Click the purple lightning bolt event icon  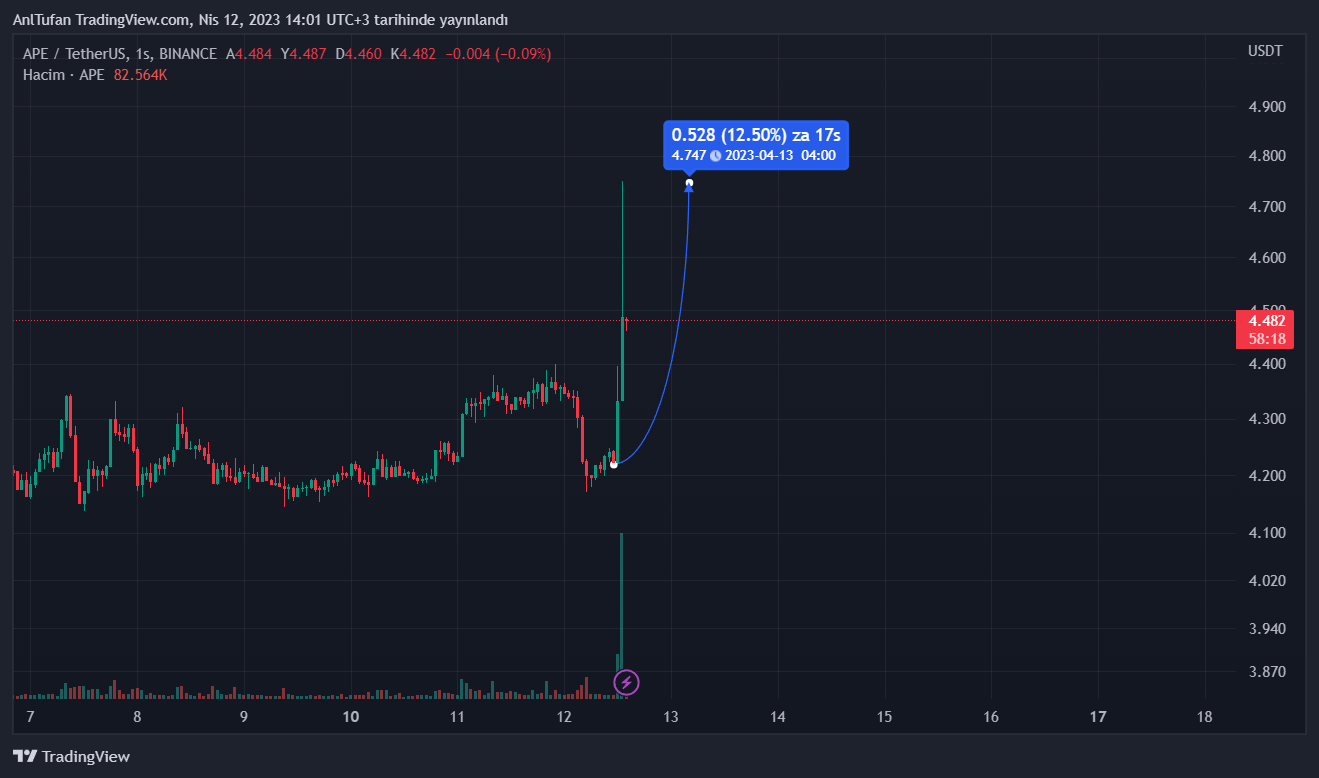point(626,683)
